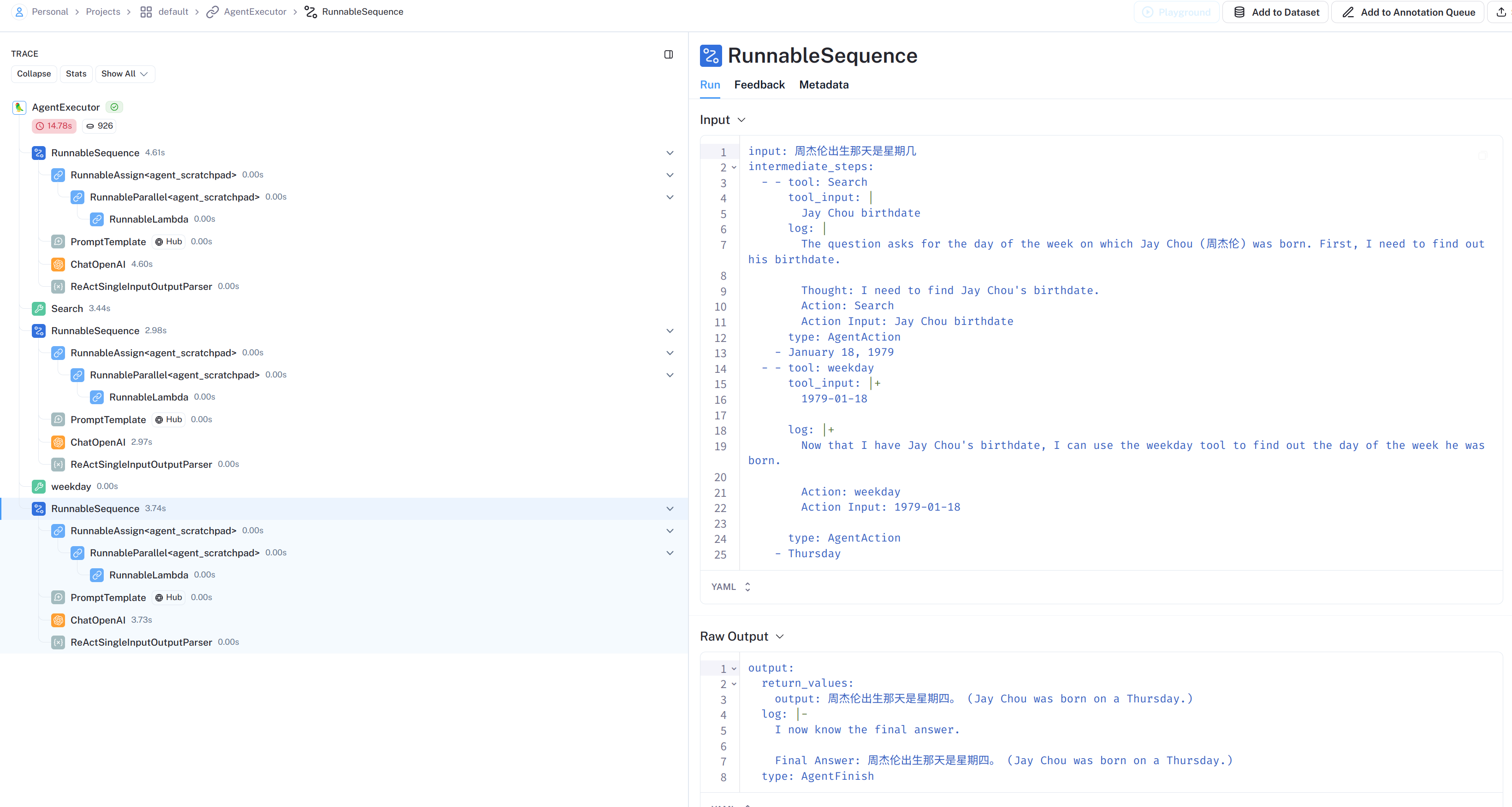Collapse the Input section chevron

tap(741, 120)
